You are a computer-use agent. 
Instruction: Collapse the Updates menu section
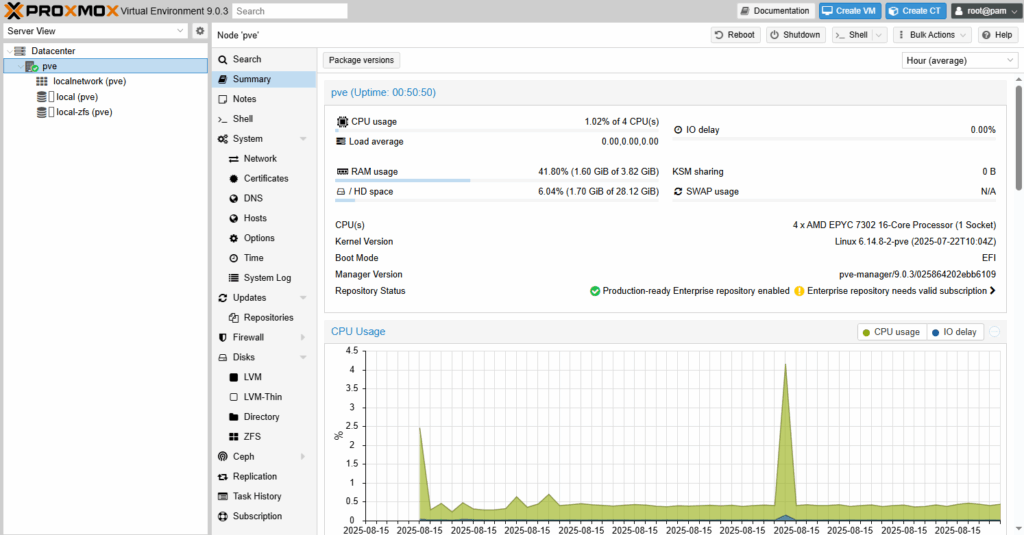[303, 297]
